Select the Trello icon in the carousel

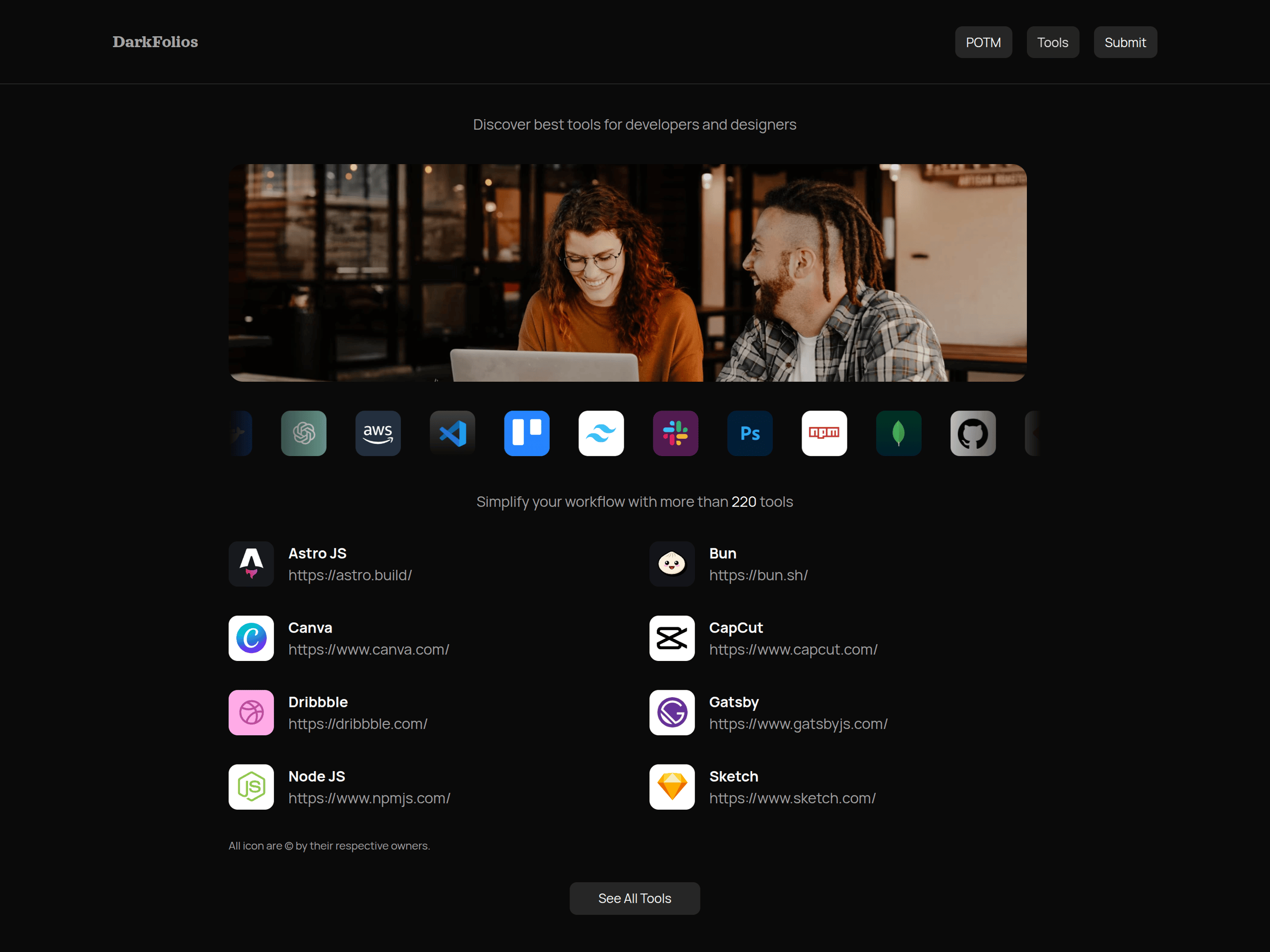coord(526,433)
